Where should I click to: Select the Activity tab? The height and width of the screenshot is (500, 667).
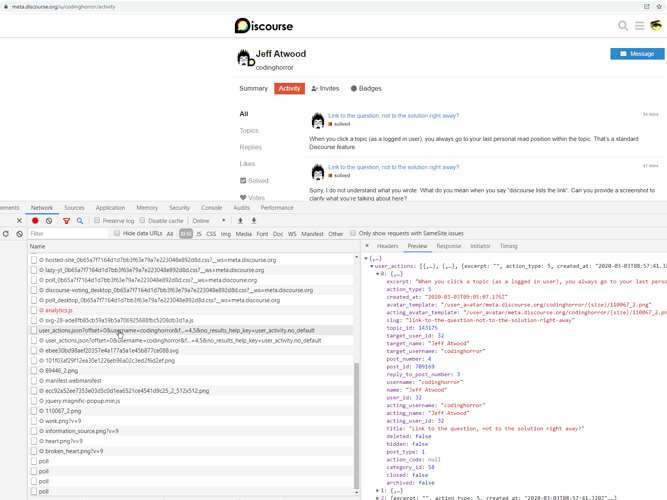(289, 89)
